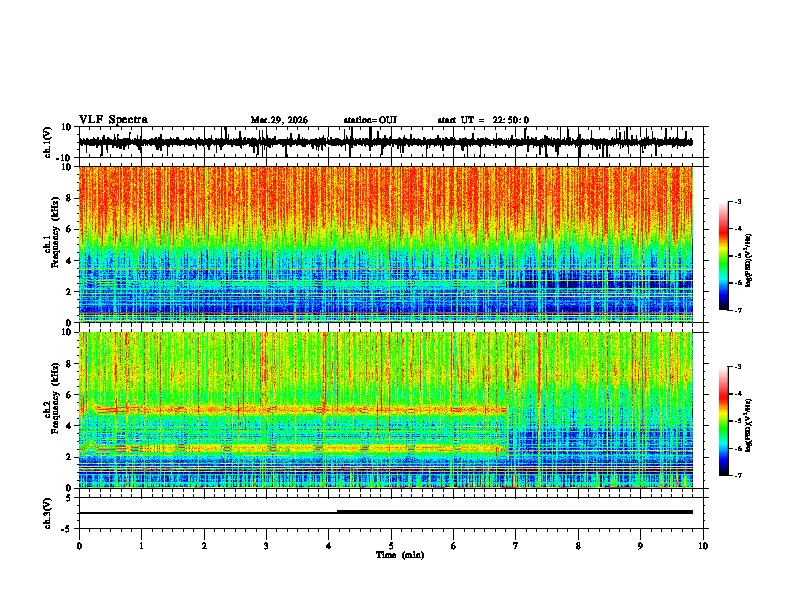The image size is (792, 612).
Task: Click the "Time (min)" axis label
Action: tap(400, 555)
